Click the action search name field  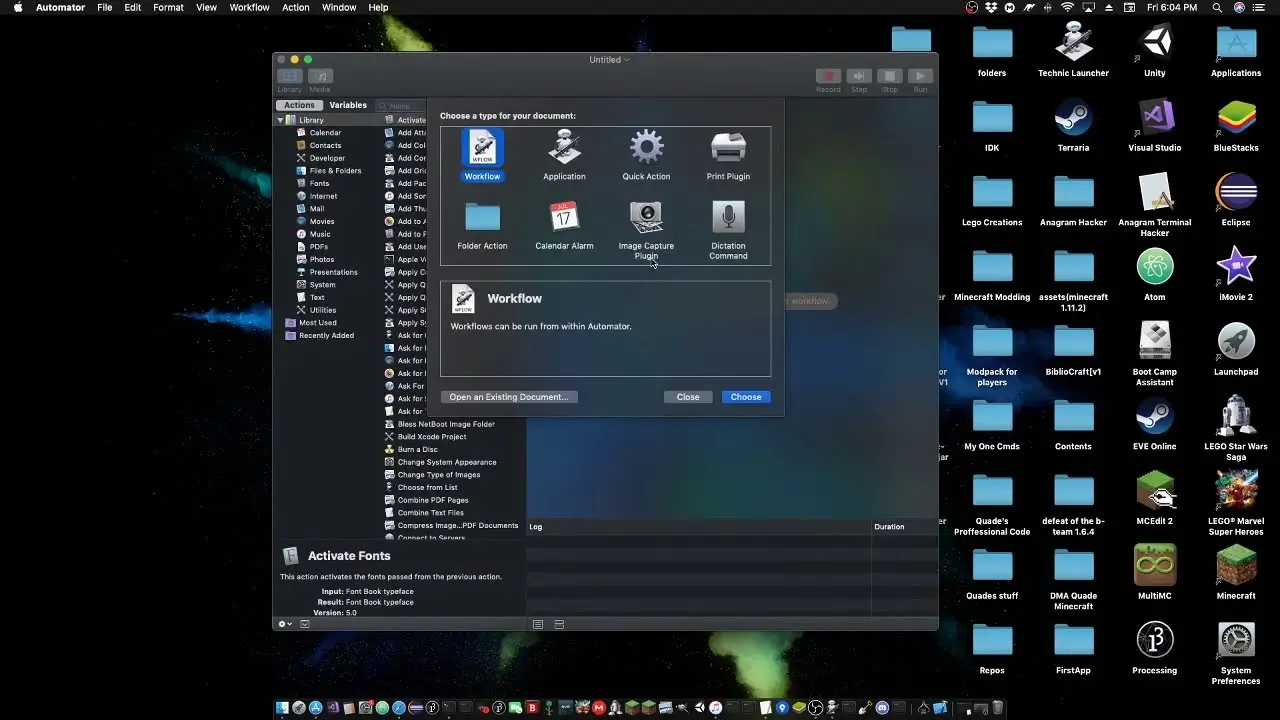coord(400,104)
